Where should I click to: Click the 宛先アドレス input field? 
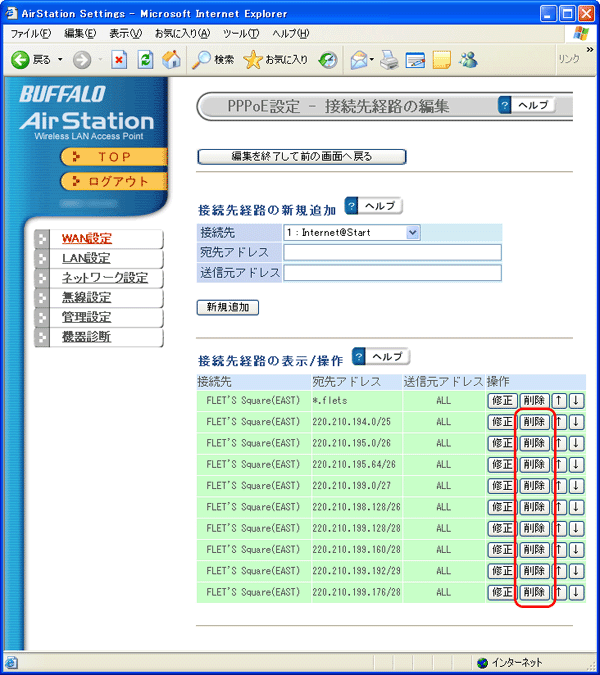[x=393, y=252]
